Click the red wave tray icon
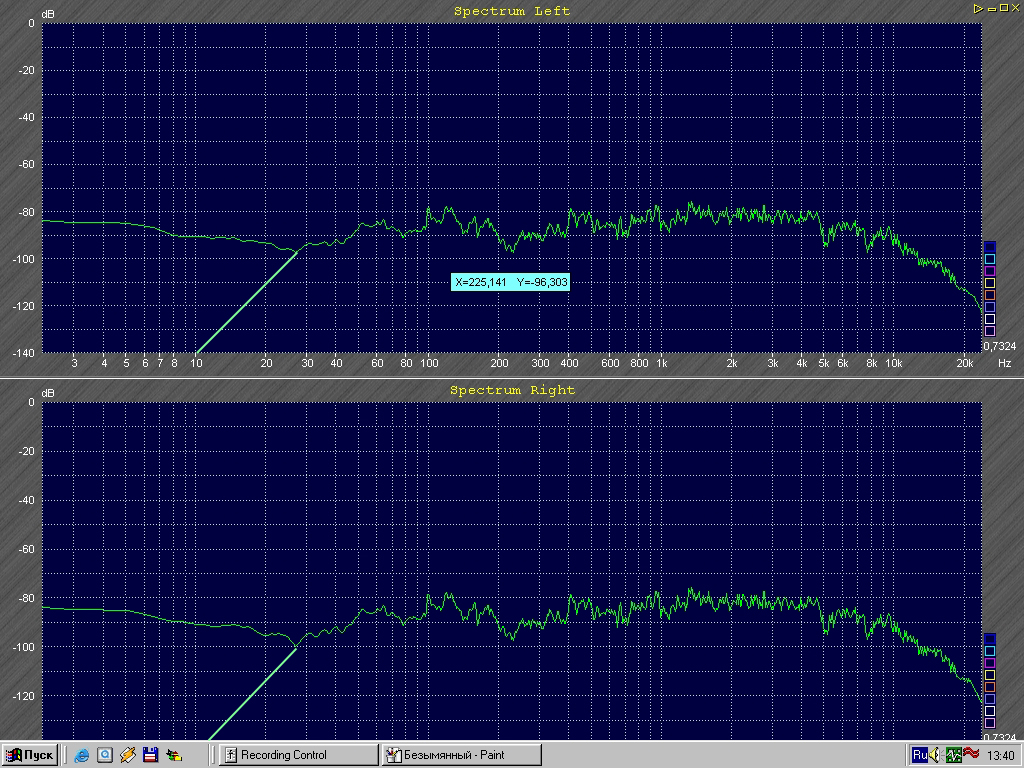 pos(971,754)
